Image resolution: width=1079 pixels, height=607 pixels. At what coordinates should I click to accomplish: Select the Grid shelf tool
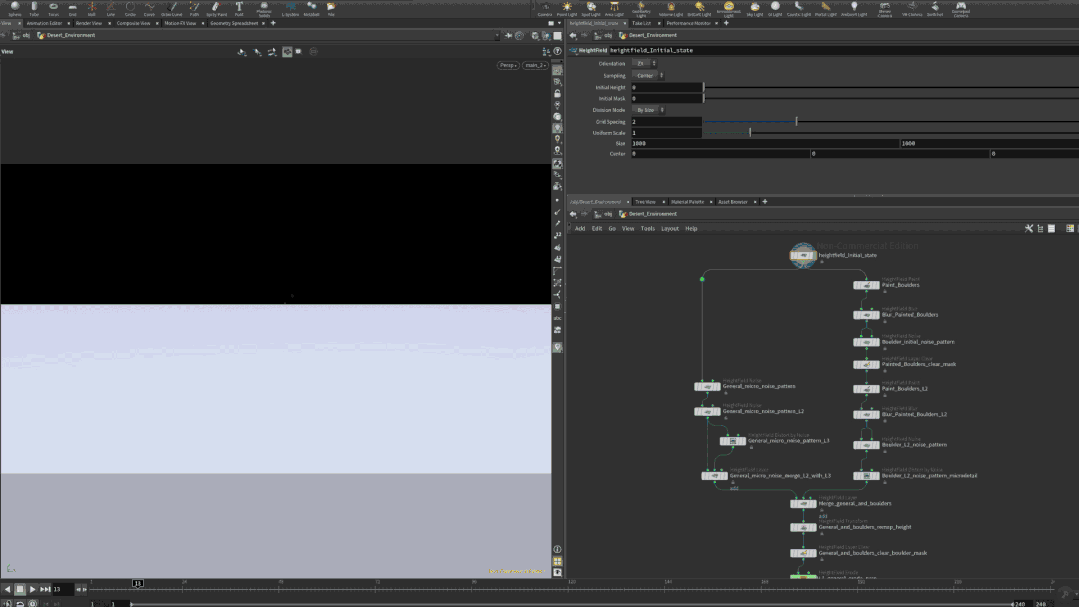click(x=72, y=8)
